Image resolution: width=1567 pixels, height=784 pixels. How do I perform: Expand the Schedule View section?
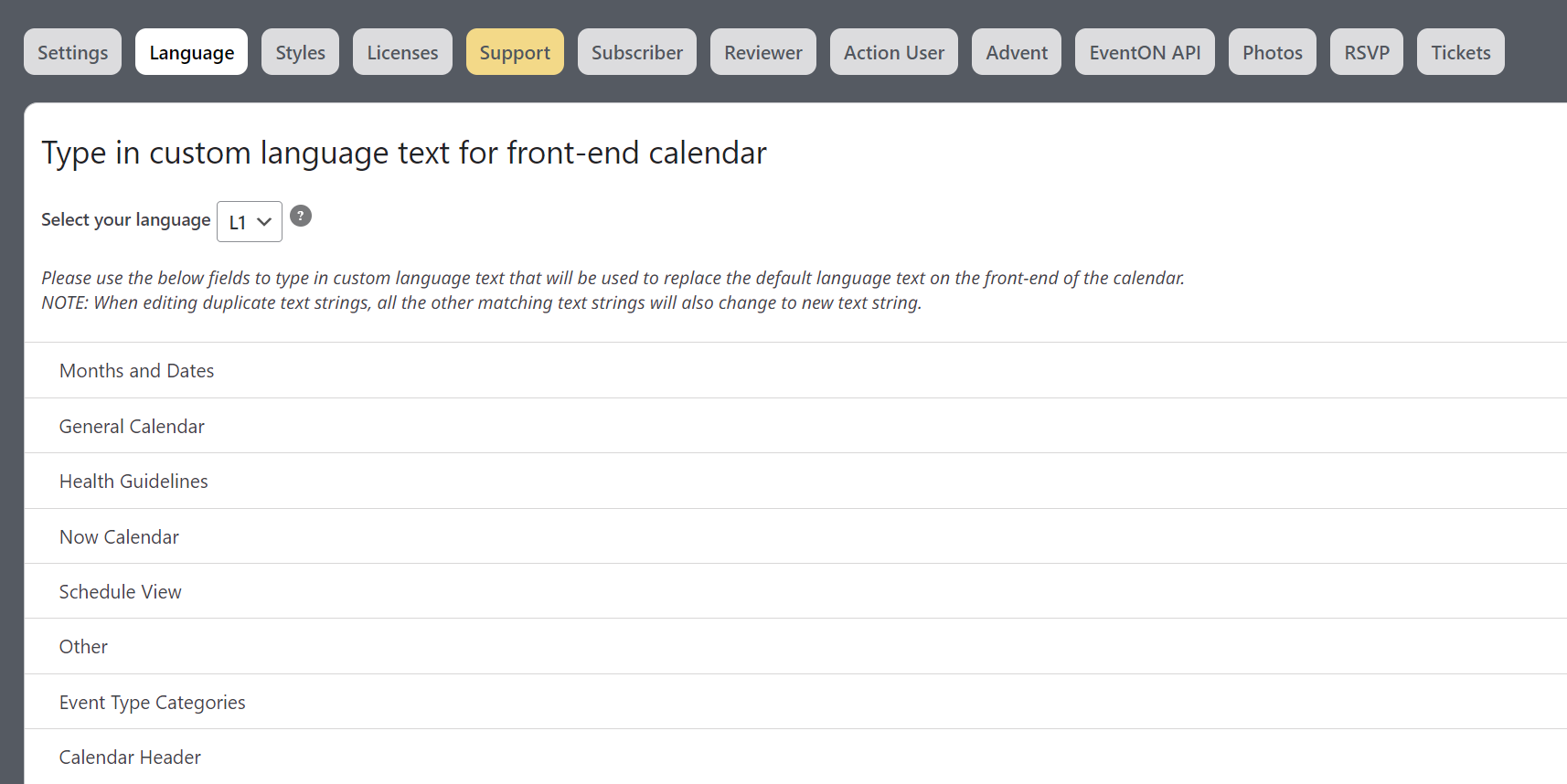pos(795,591)
